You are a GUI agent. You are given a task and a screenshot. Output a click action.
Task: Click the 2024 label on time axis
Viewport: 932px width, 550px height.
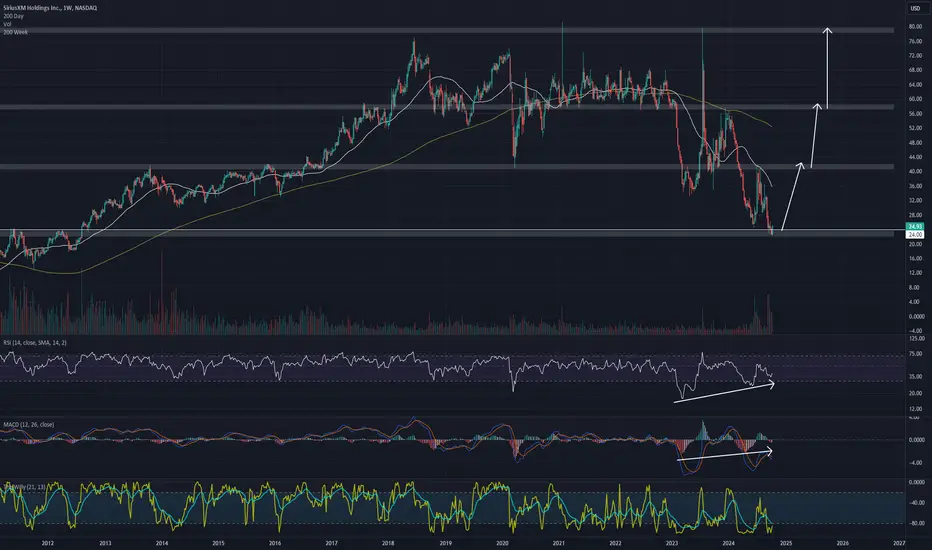(729, 543)
